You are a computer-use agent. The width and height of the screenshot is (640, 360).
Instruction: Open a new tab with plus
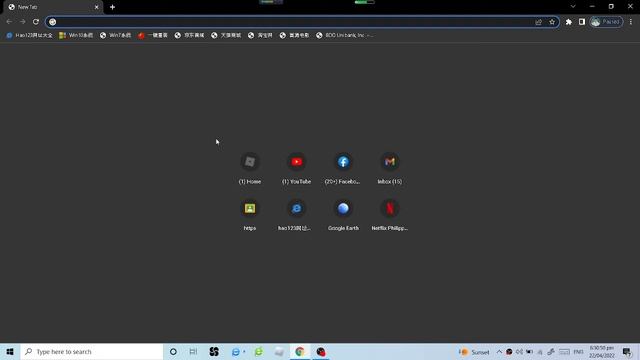coord(112,7)
